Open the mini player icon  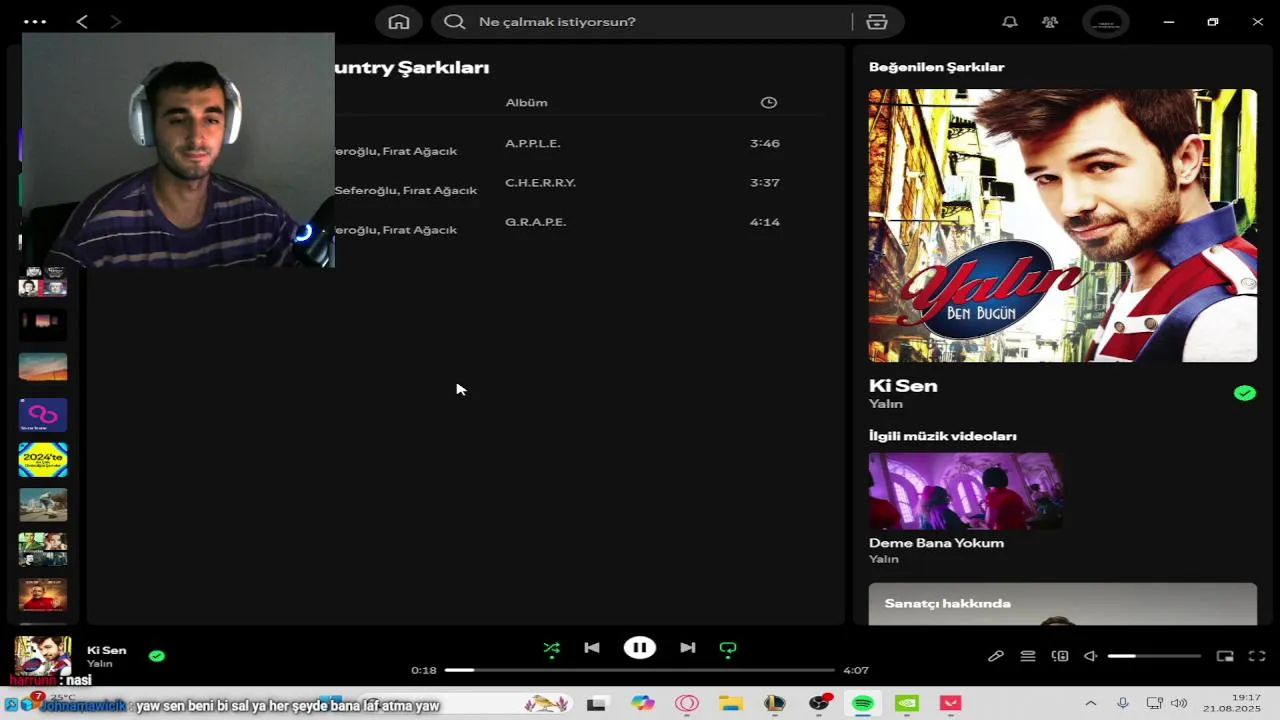pos(1225,656)
